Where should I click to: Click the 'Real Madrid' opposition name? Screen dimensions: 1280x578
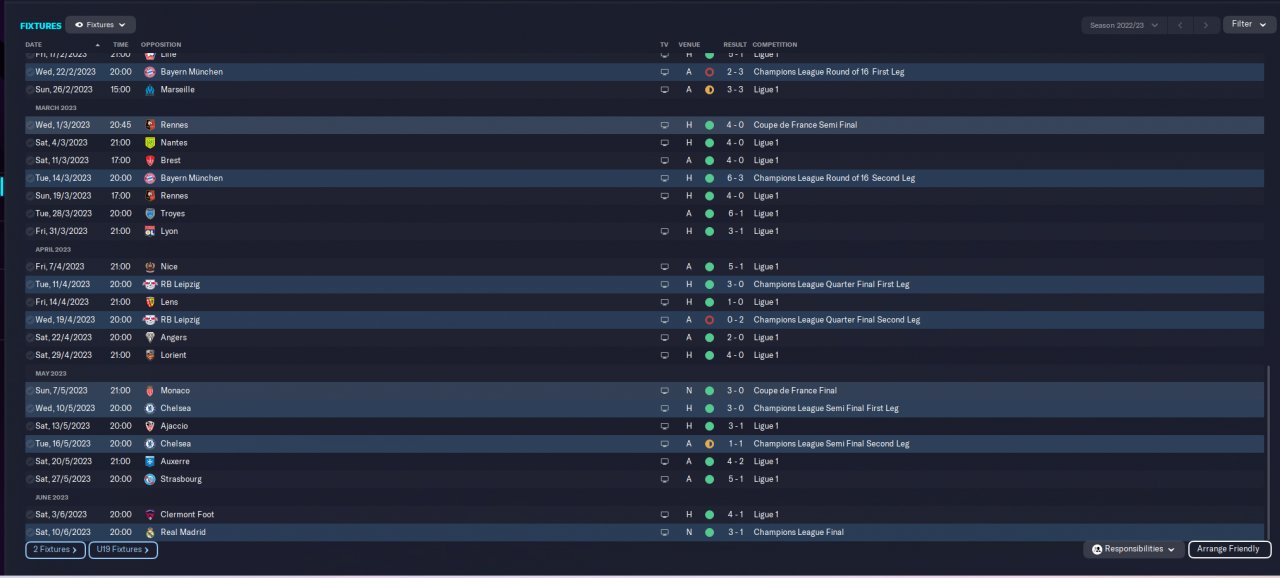(183, 532)
